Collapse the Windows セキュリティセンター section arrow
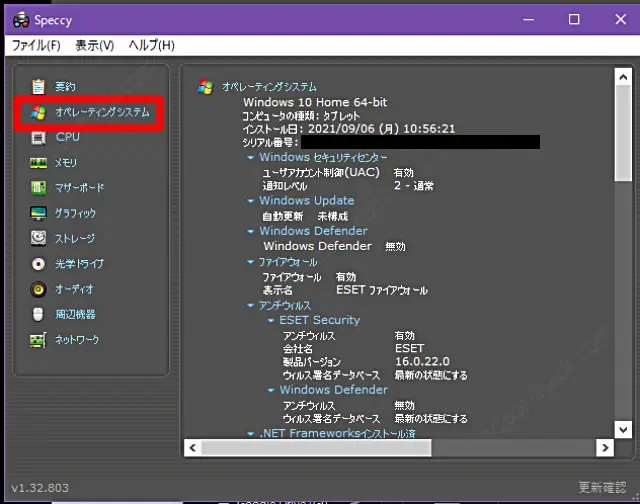 click(x=251, y=158)
